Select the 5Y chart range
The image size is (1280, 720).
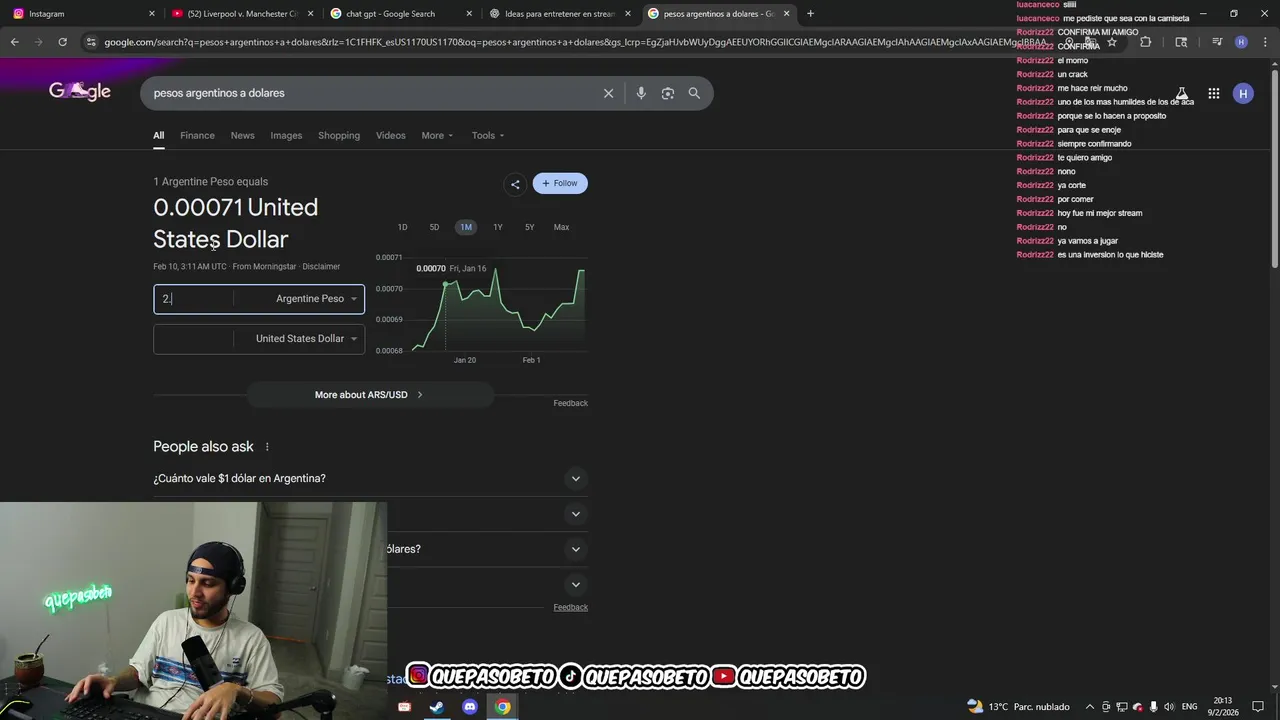click(530, 227)
